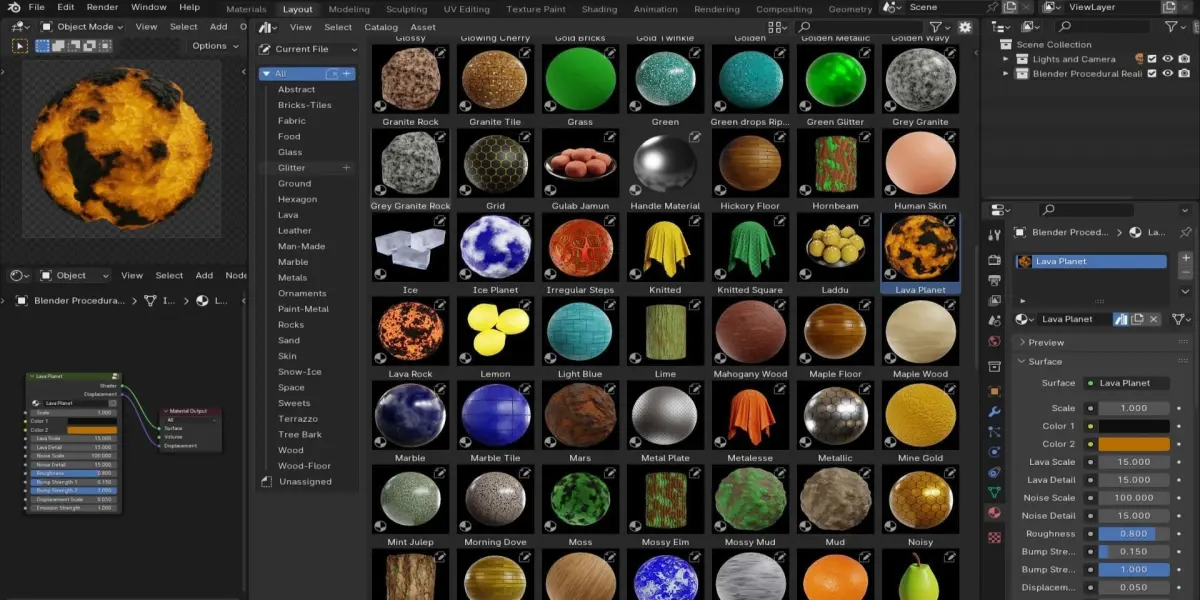Open the Modifiers wrench tab icon

point(994,411)
